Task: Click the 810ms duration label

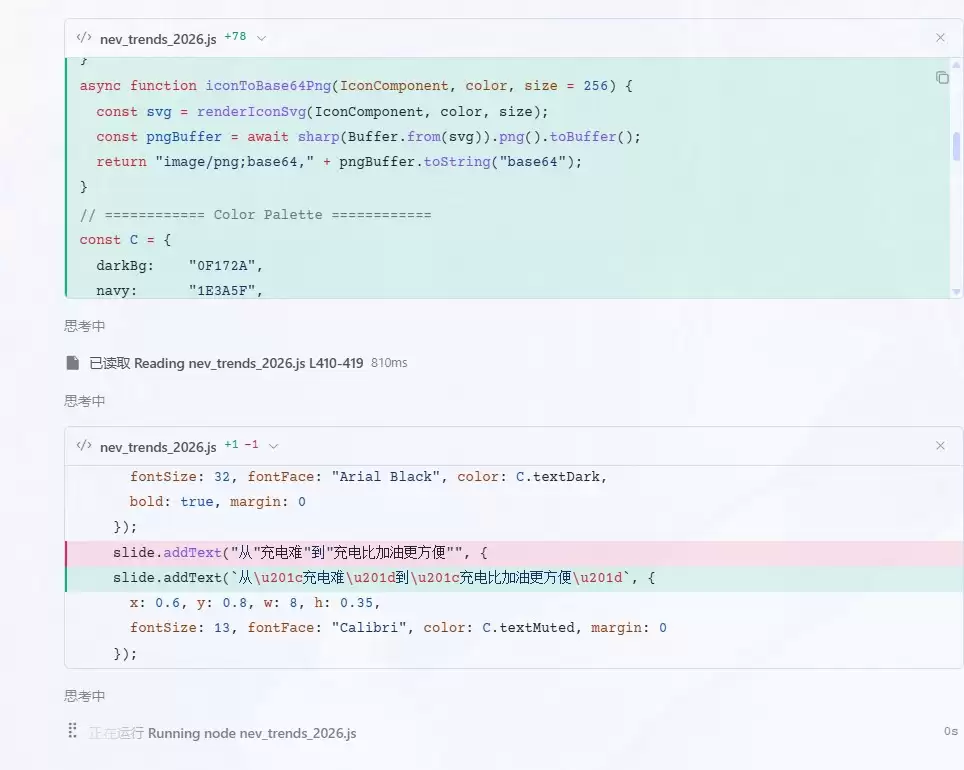Action: 389,363
